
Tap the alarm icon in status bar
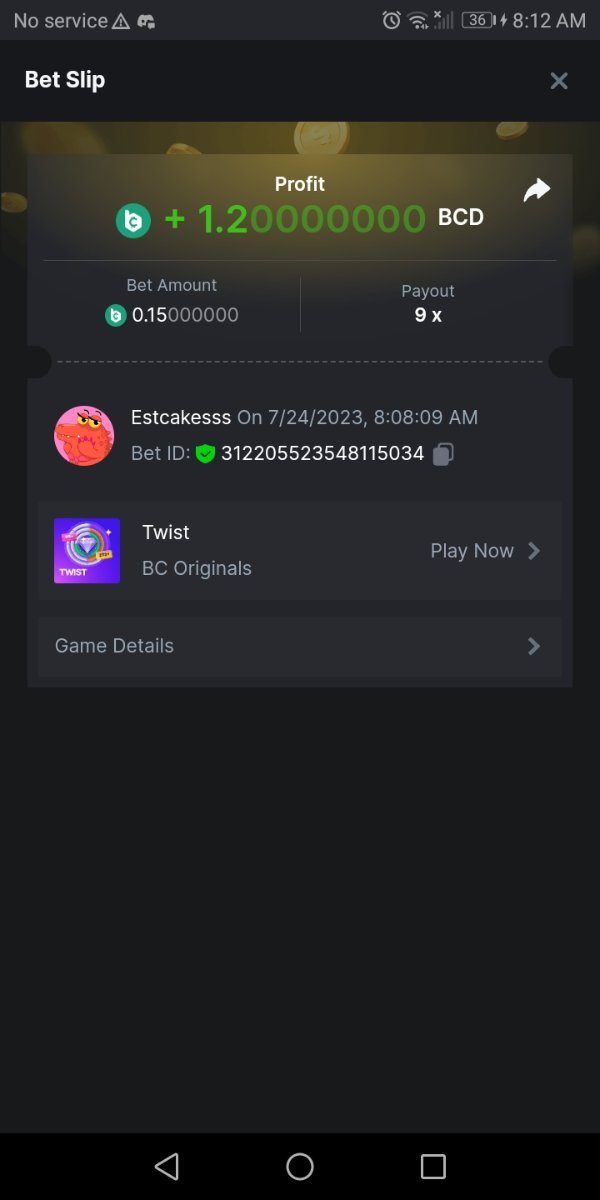(x=391, y=21)
